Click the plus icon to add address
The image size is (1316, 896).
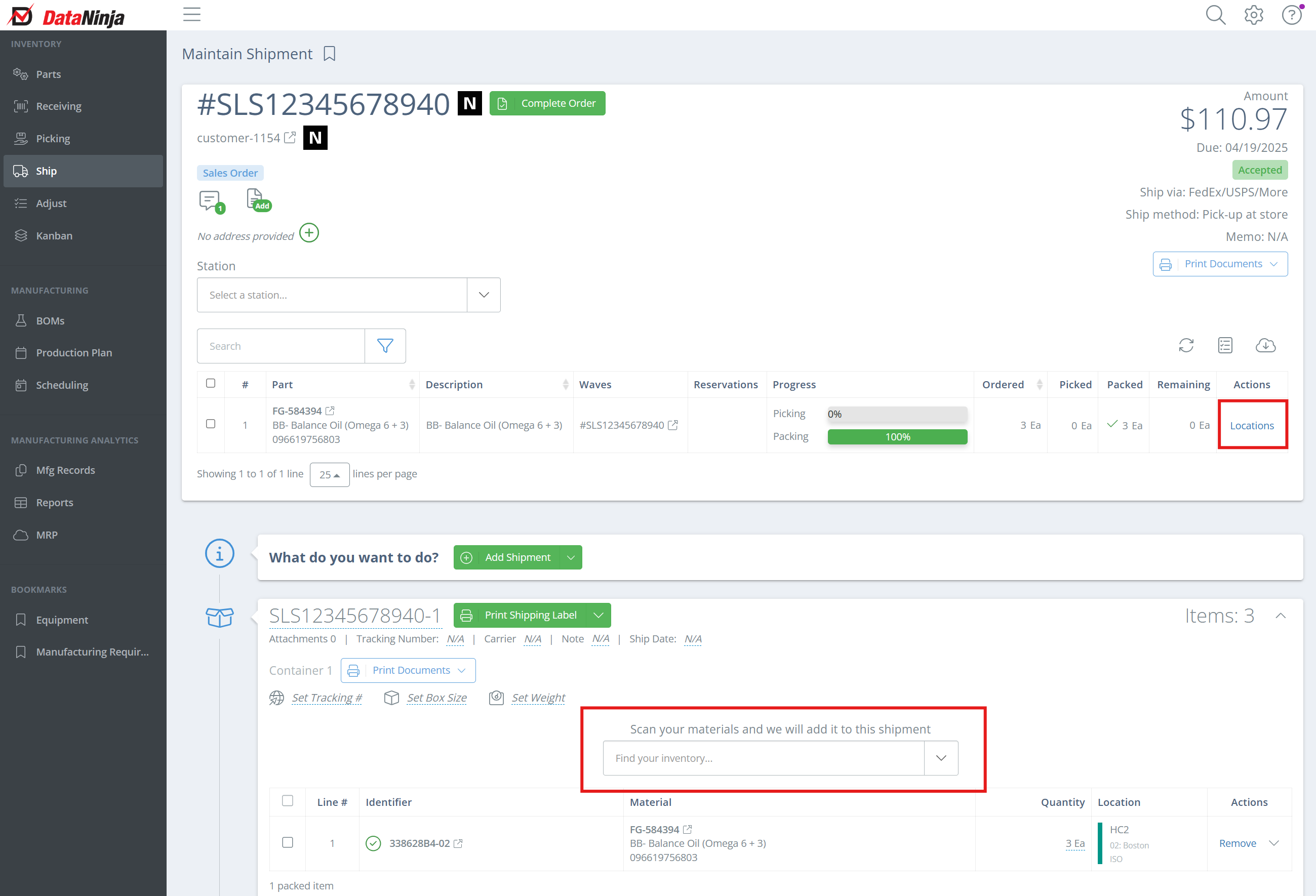[309, 233]
